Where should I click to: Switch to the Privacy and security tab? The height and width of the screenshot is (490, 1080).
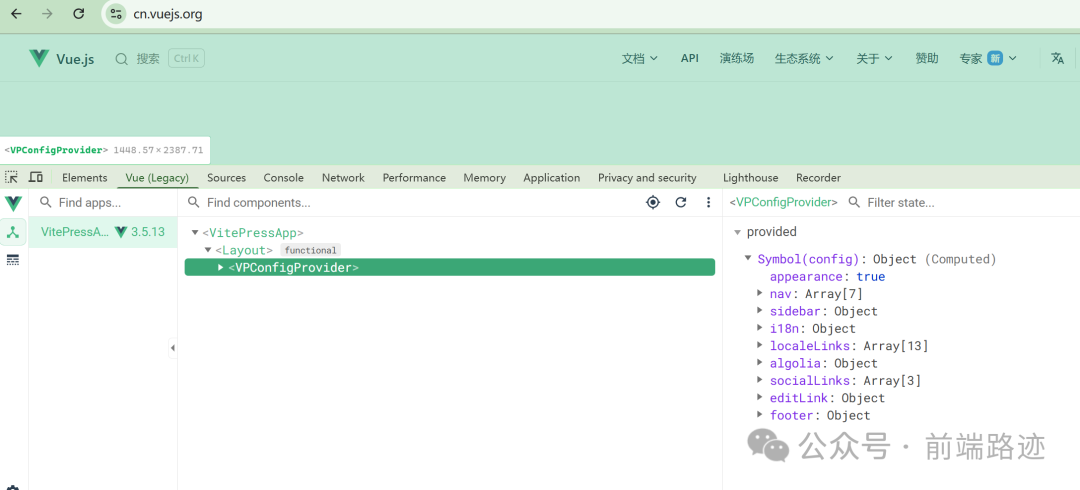[x=647, y=178]
